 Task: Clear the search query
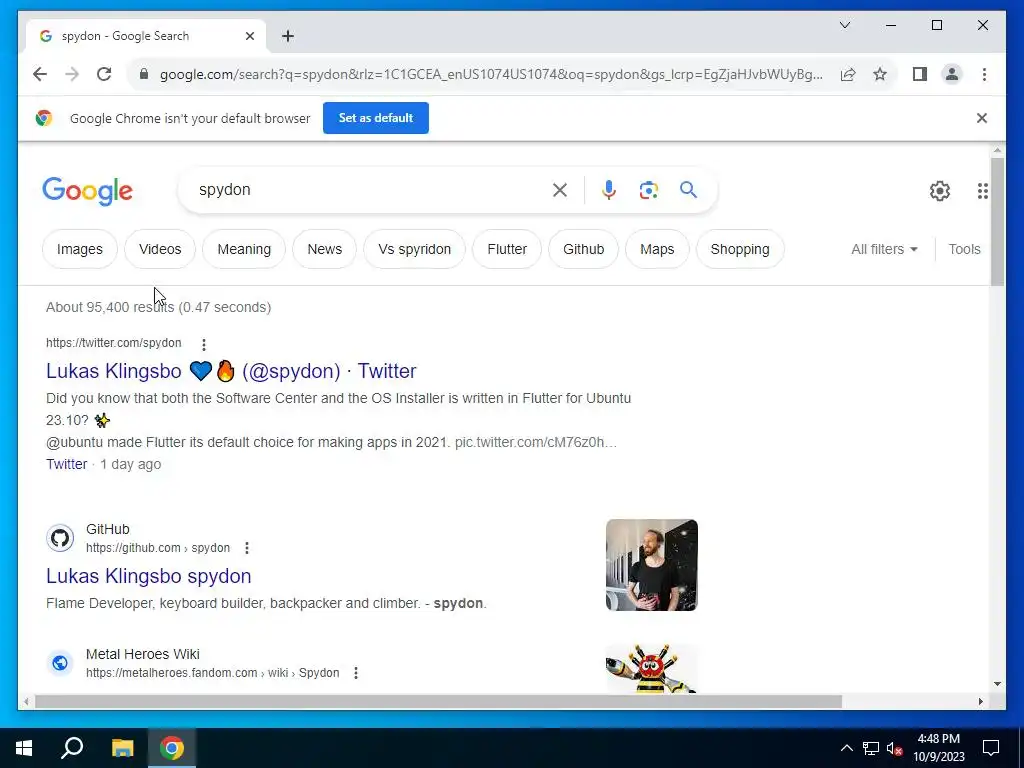pyautogui.click(x=560, y=190)
